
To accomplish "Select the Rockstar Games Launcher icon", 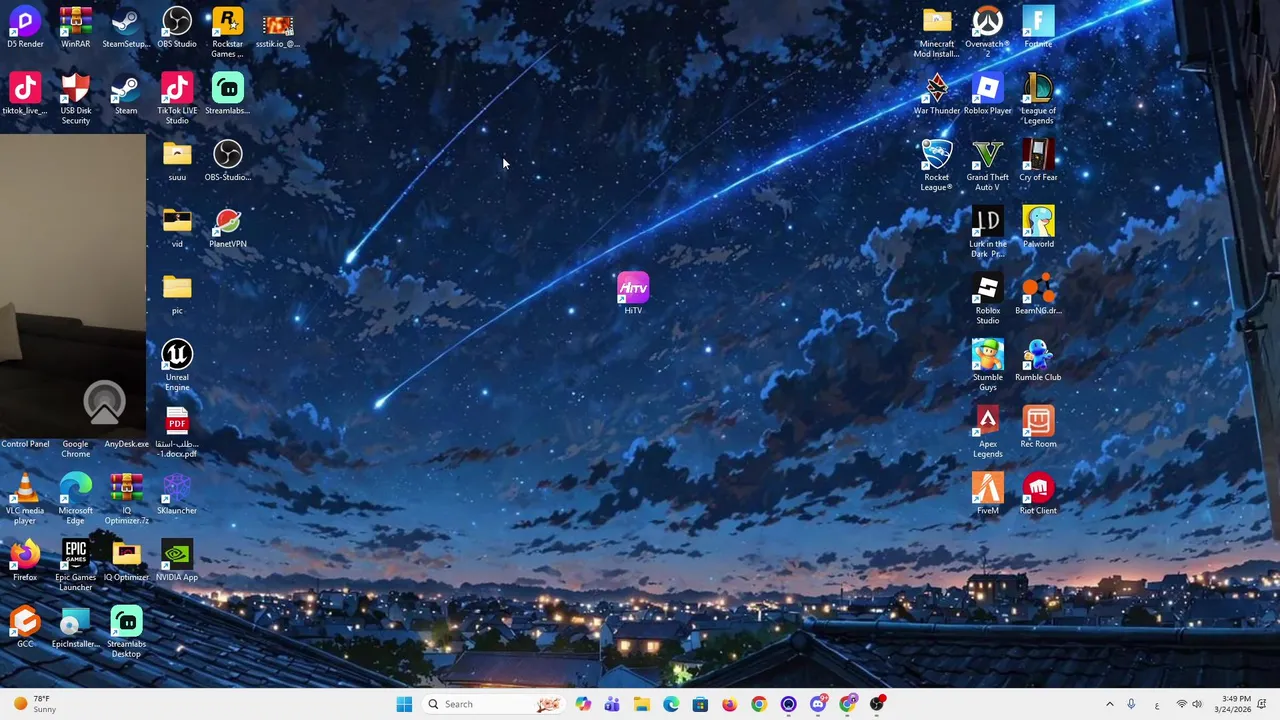I will click(227, 32).
